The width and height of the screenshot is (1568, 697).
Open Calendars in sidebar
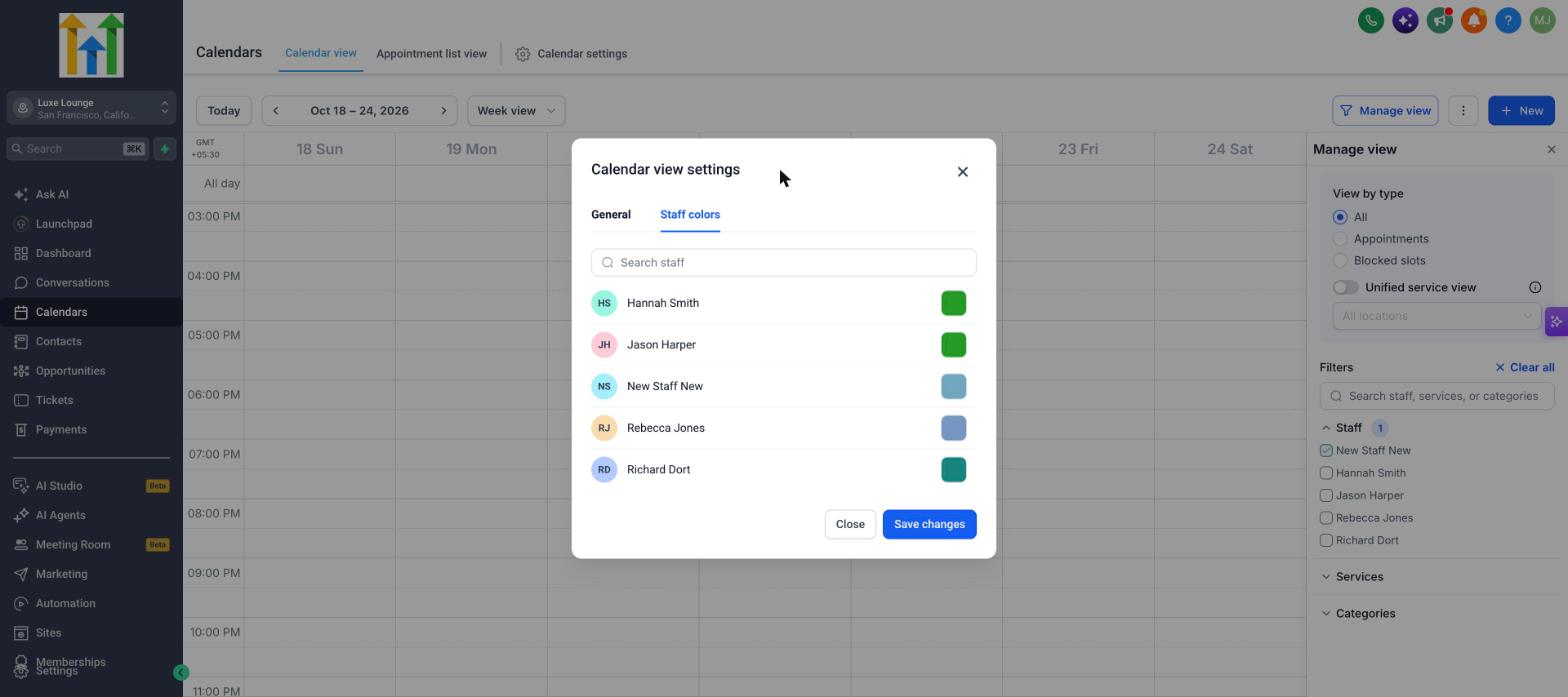(x=91, y=312)
